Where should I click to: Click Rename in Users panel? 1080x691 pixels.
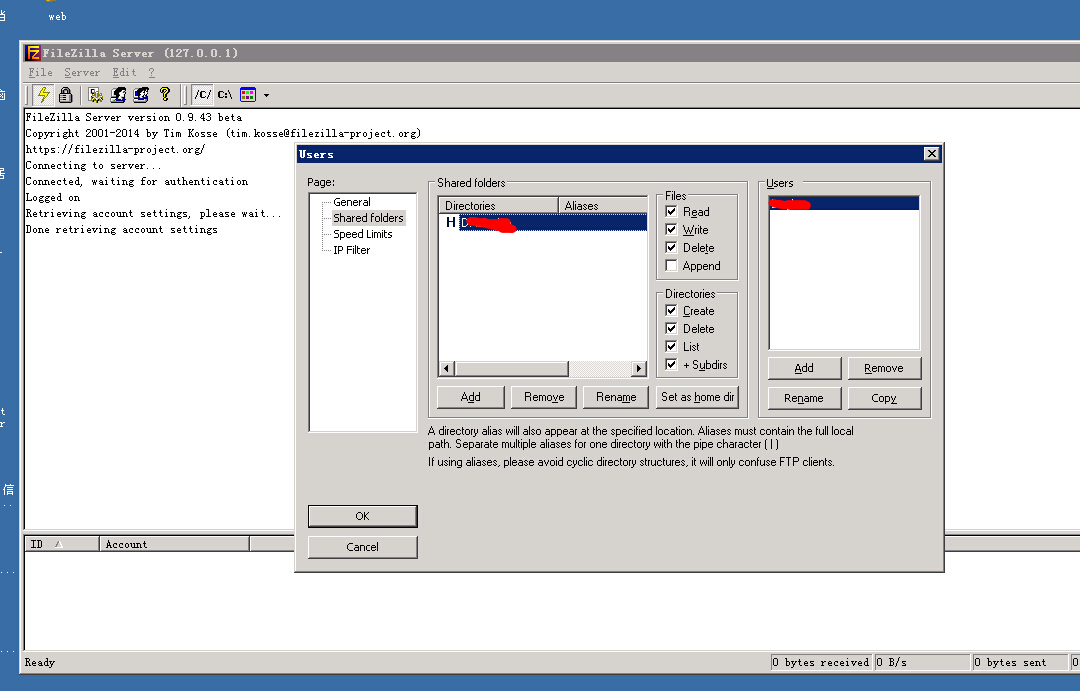(x=804, y=398)
